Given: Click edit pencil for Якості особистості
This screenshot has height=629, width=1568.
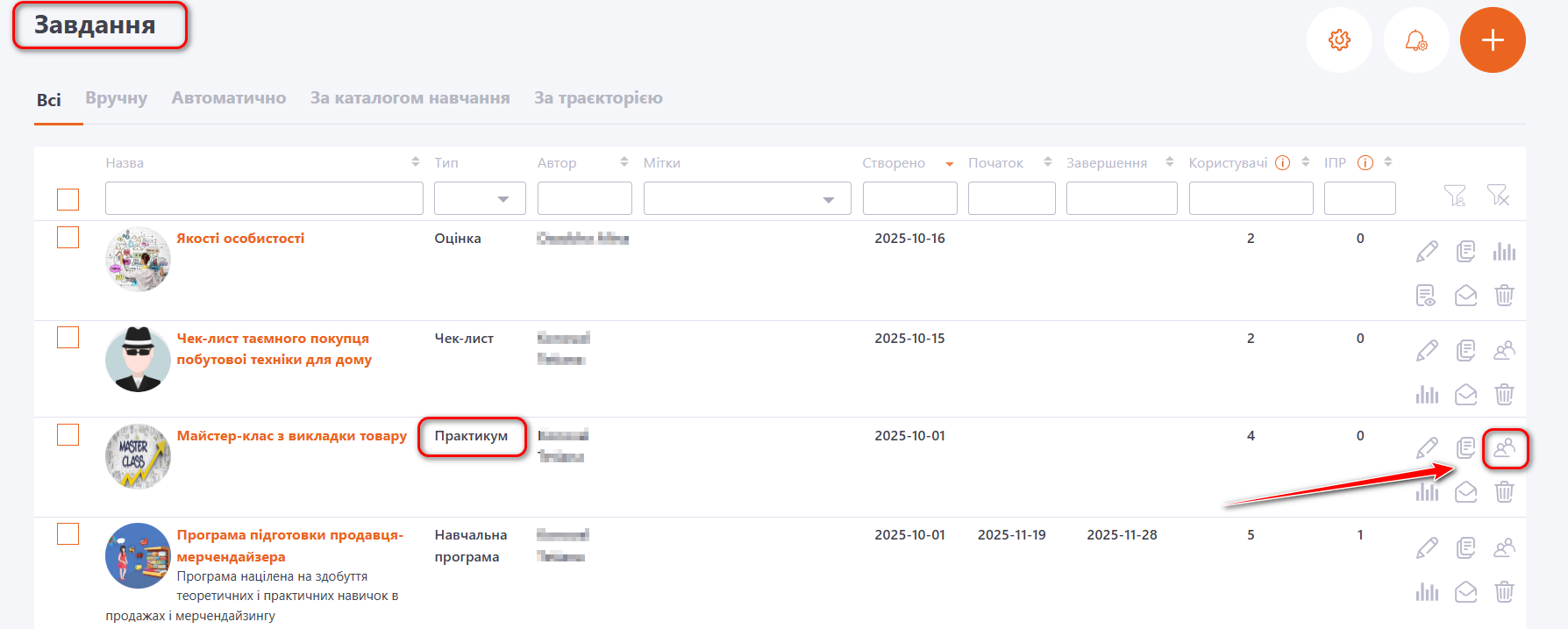Looking at the screenshot, I should (1427, 252).
